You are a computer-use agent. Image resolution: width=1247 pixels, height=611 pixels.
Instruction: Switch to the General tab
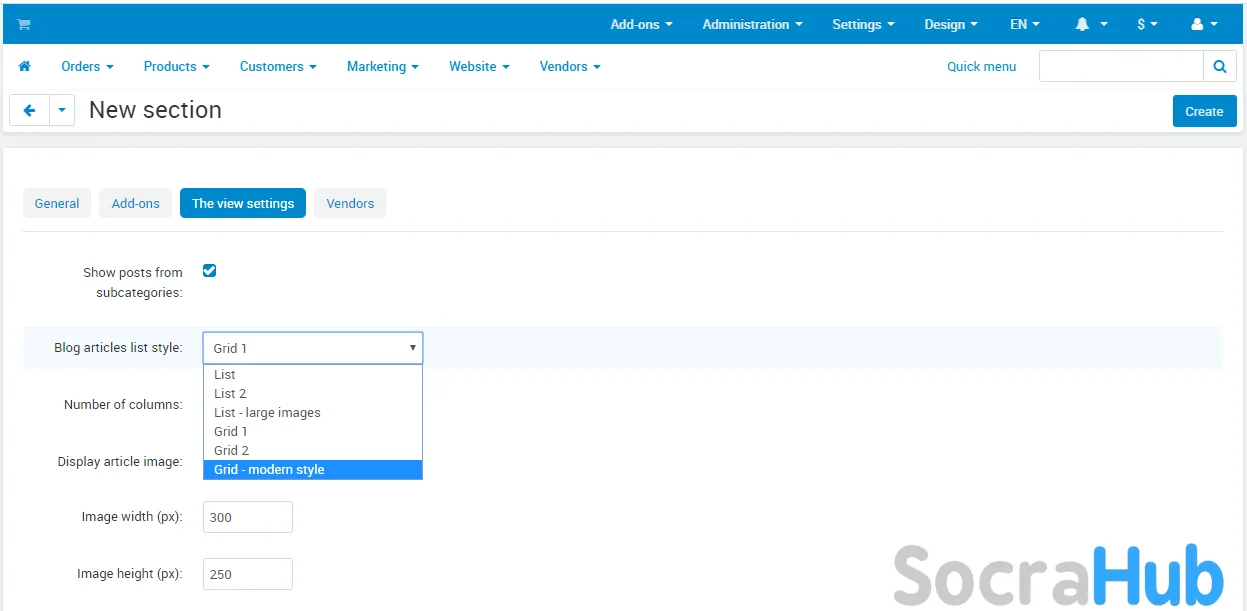[x=57, y=203]
